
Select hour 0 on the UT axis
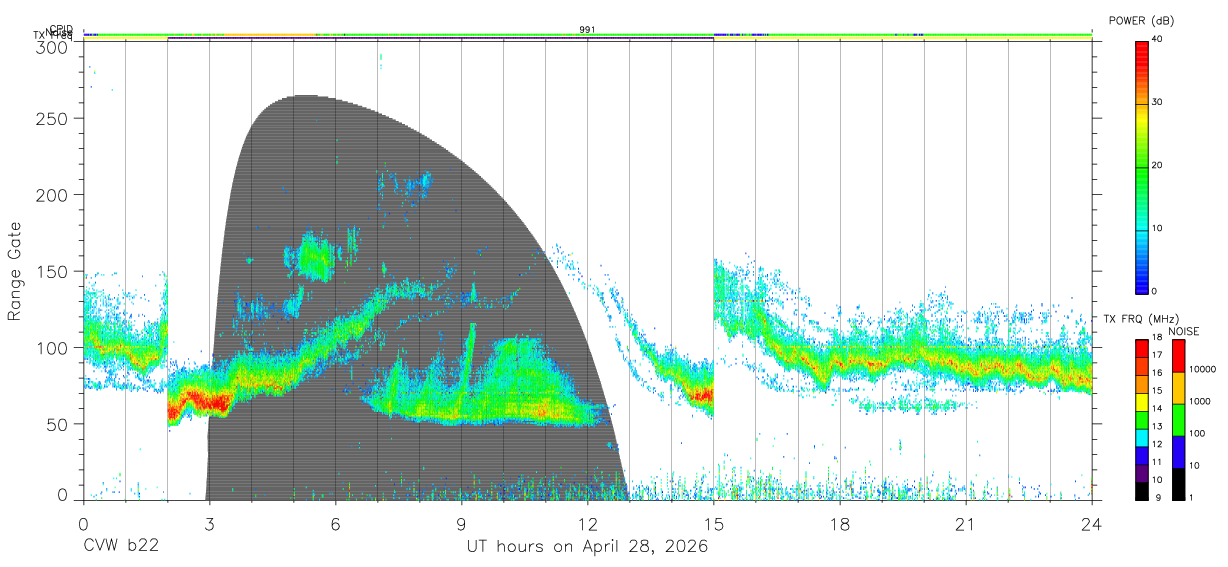click(83, 523)
